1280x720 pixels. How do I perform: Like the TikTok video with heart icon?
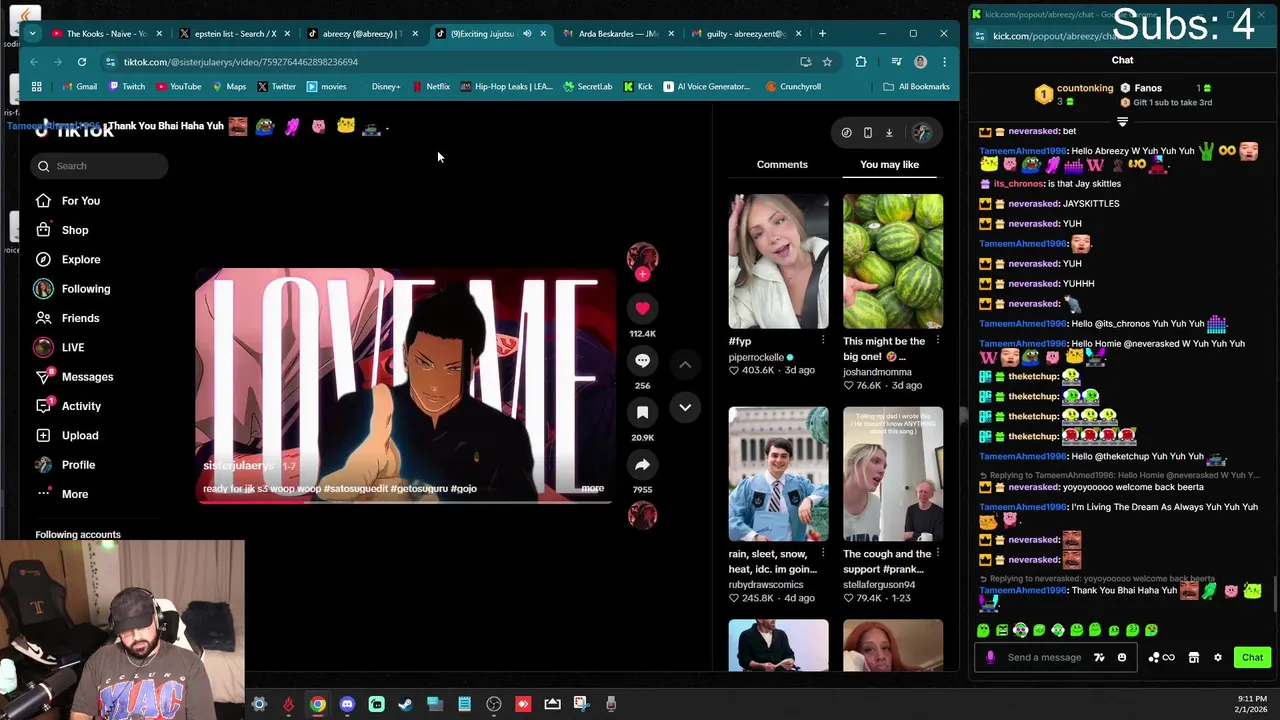pos(642,308)
